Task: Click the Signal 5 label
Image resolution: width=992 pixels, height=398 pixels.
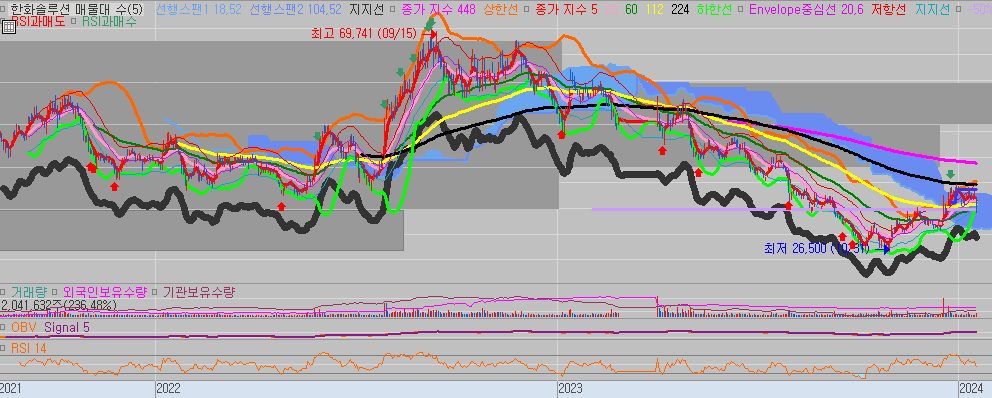Action: tap(68, 327)
